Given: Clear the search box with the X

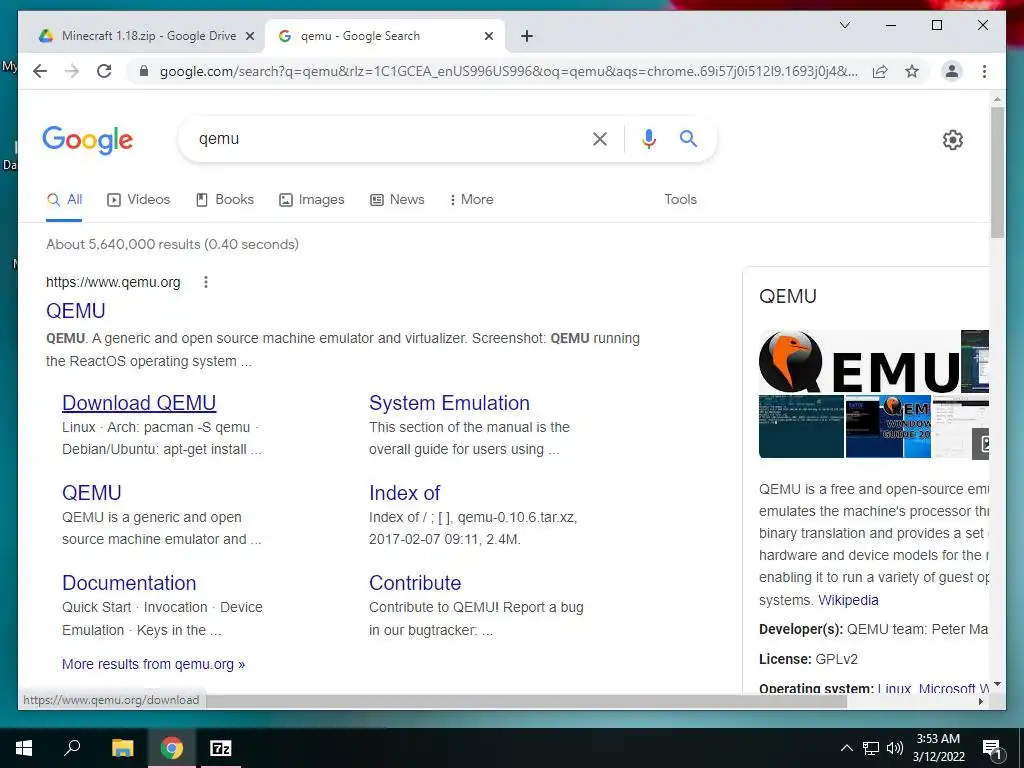Looking at the screenshot, I should (600, 138).
